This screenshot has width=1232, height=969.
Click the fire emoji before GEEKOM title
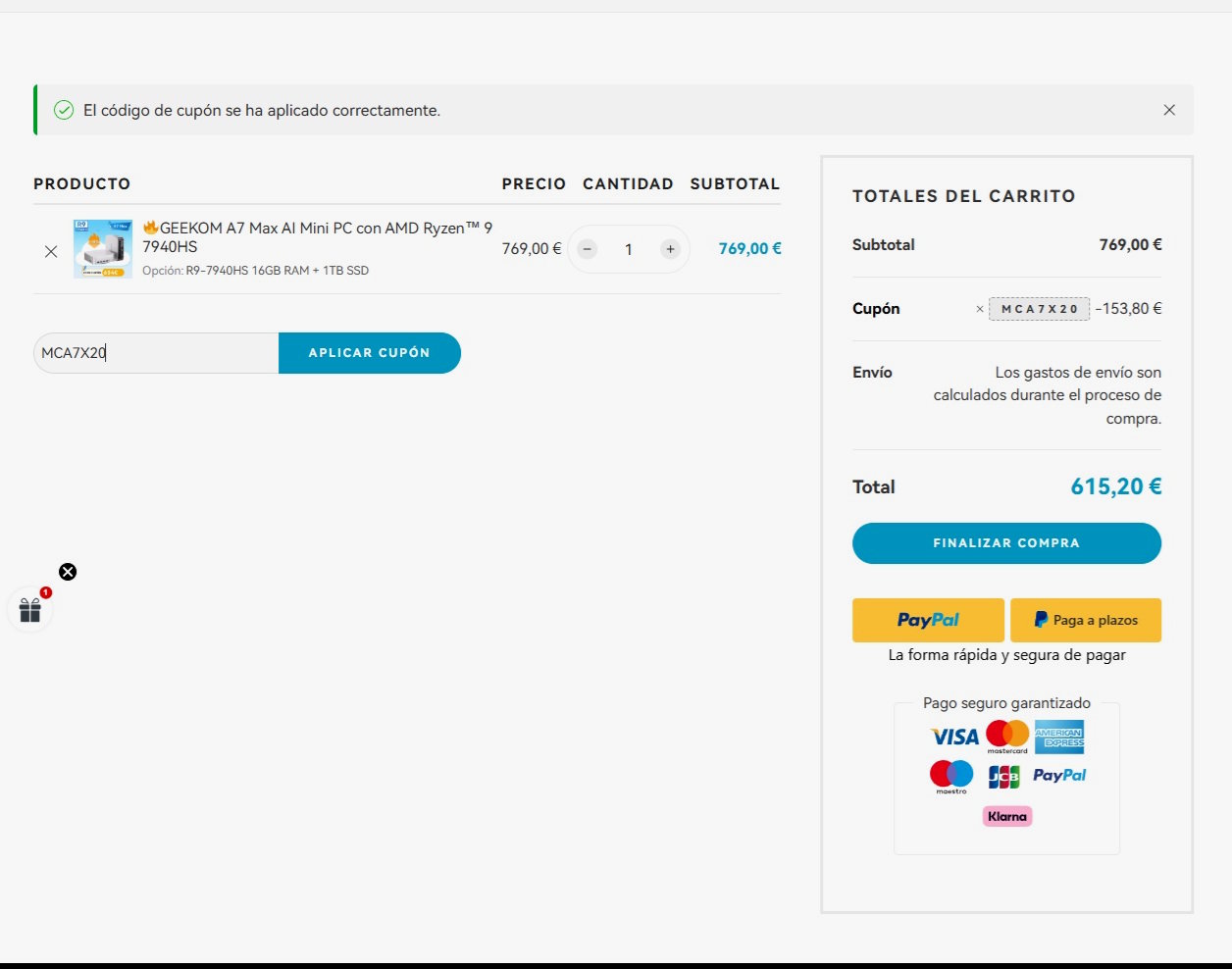[x=151, y=228]
